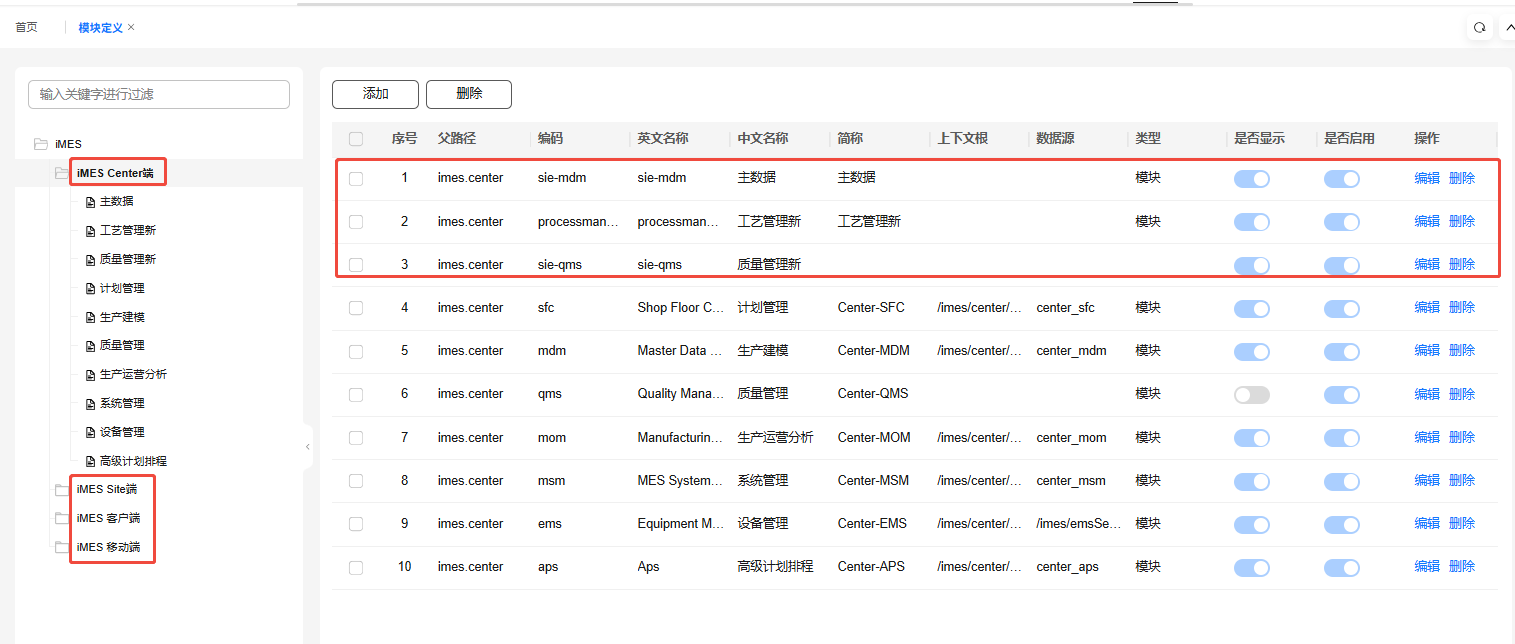
Task: Click the 编码 cell reading sie-qms
Action: point(560,265)
